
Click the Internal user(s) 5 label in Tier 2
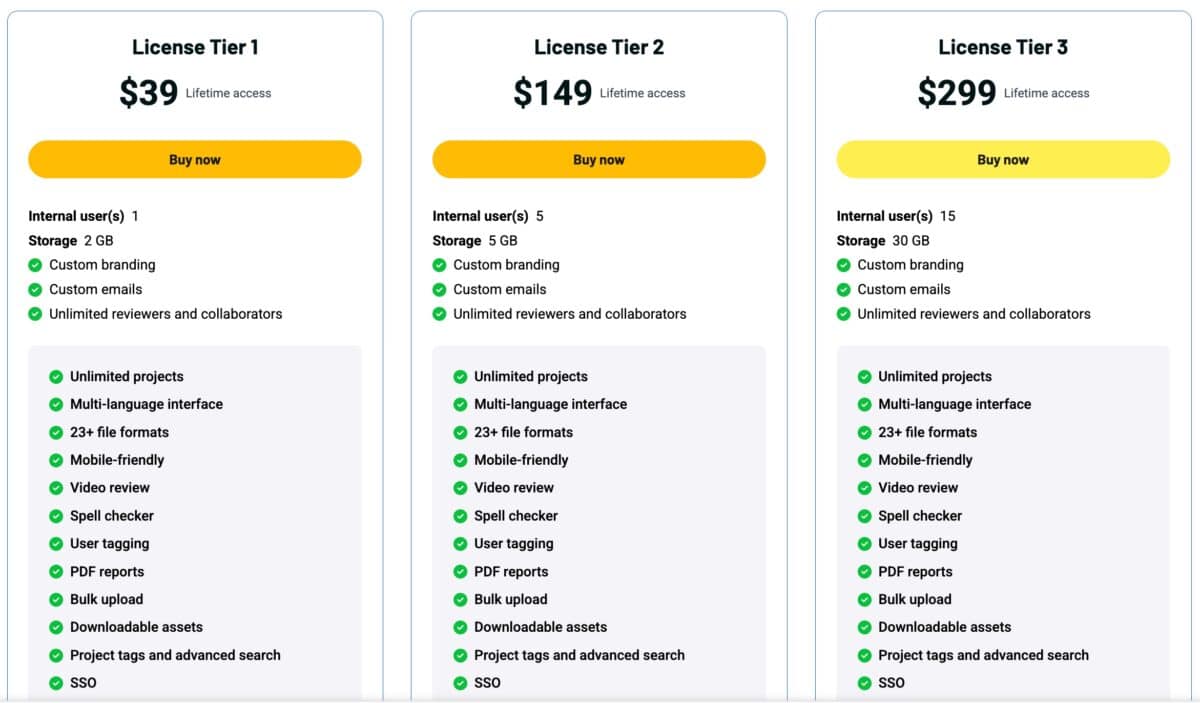[x=489, y=215]
